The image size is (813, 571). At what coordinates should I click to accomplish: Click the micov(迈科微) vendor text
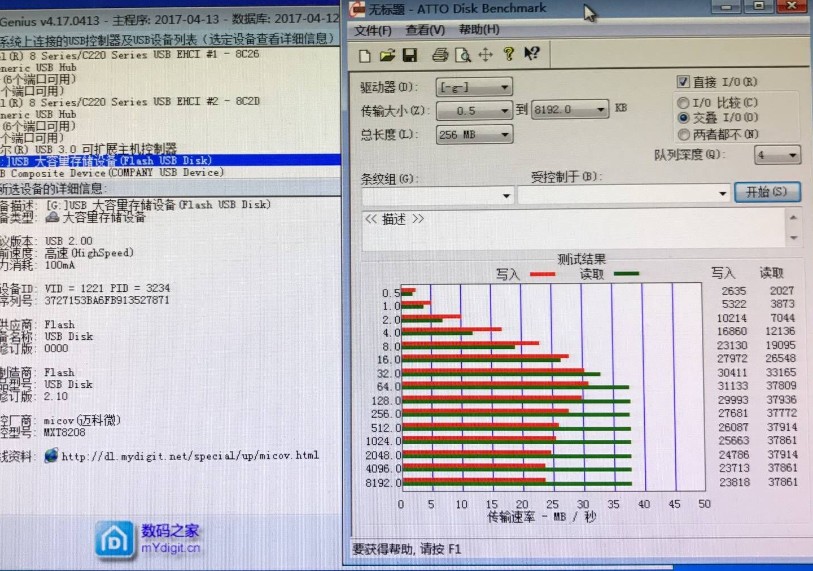[82, 420]
